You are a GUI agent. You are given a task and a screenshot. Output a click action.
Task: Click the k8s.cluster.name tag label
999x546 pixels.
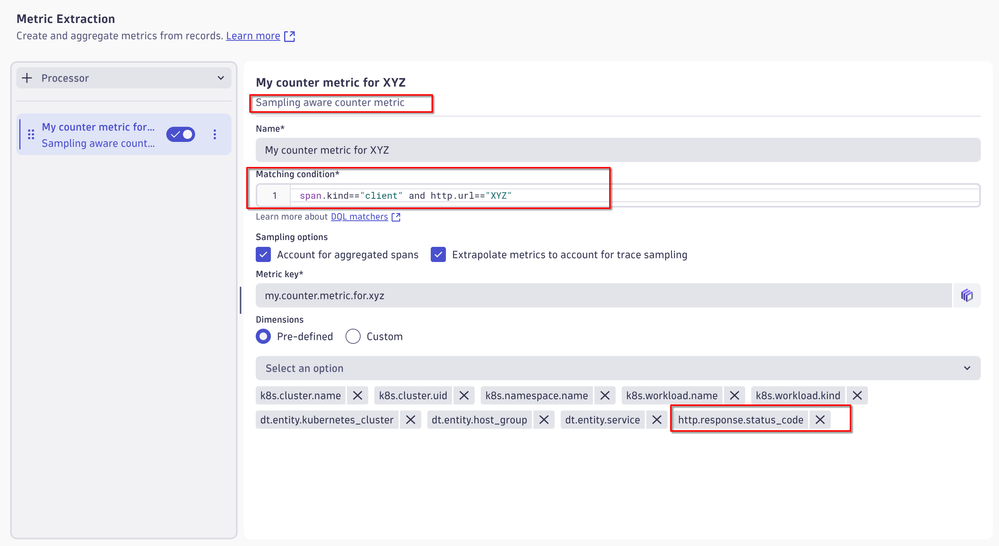[x=301, y=396]
